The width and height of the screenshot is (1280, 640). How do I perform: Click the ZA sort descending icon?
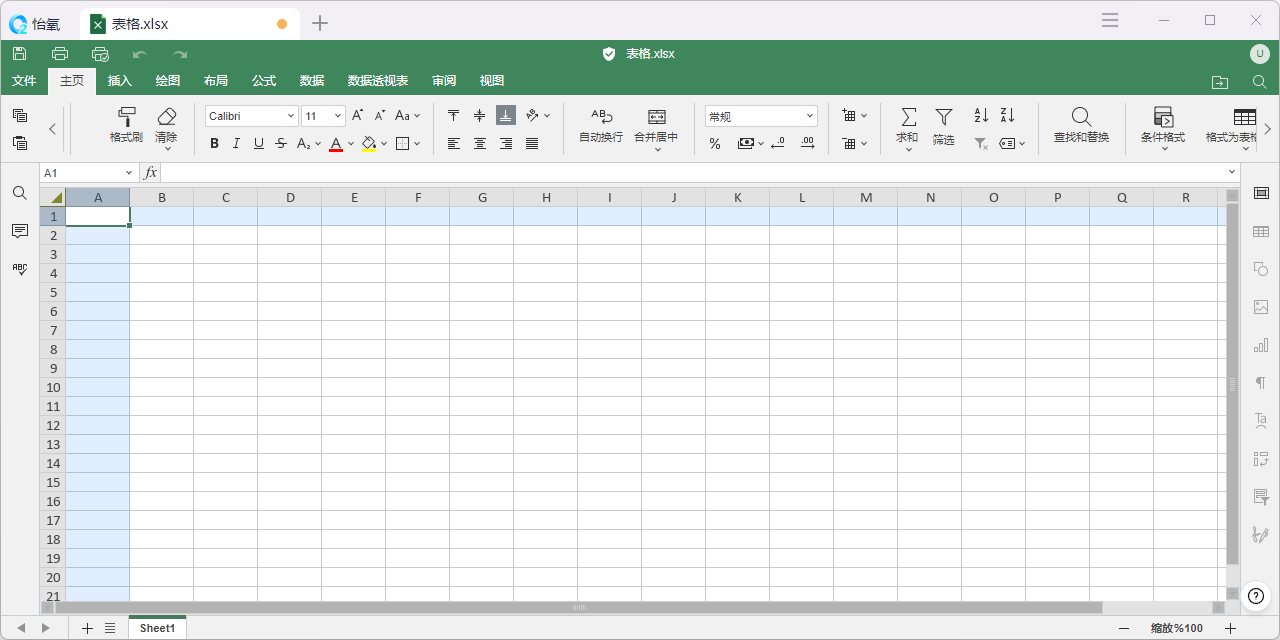pyautogui.click(x=1007, y=116)
